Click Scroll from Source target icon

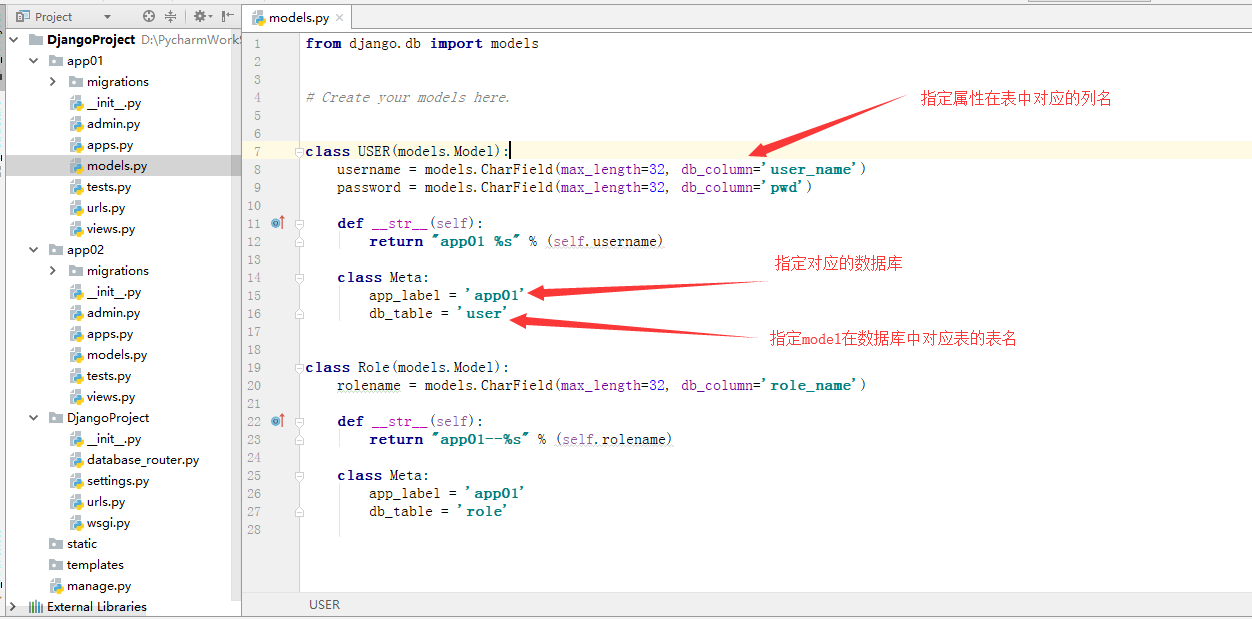pyautogui.click(x=149, y=16)
